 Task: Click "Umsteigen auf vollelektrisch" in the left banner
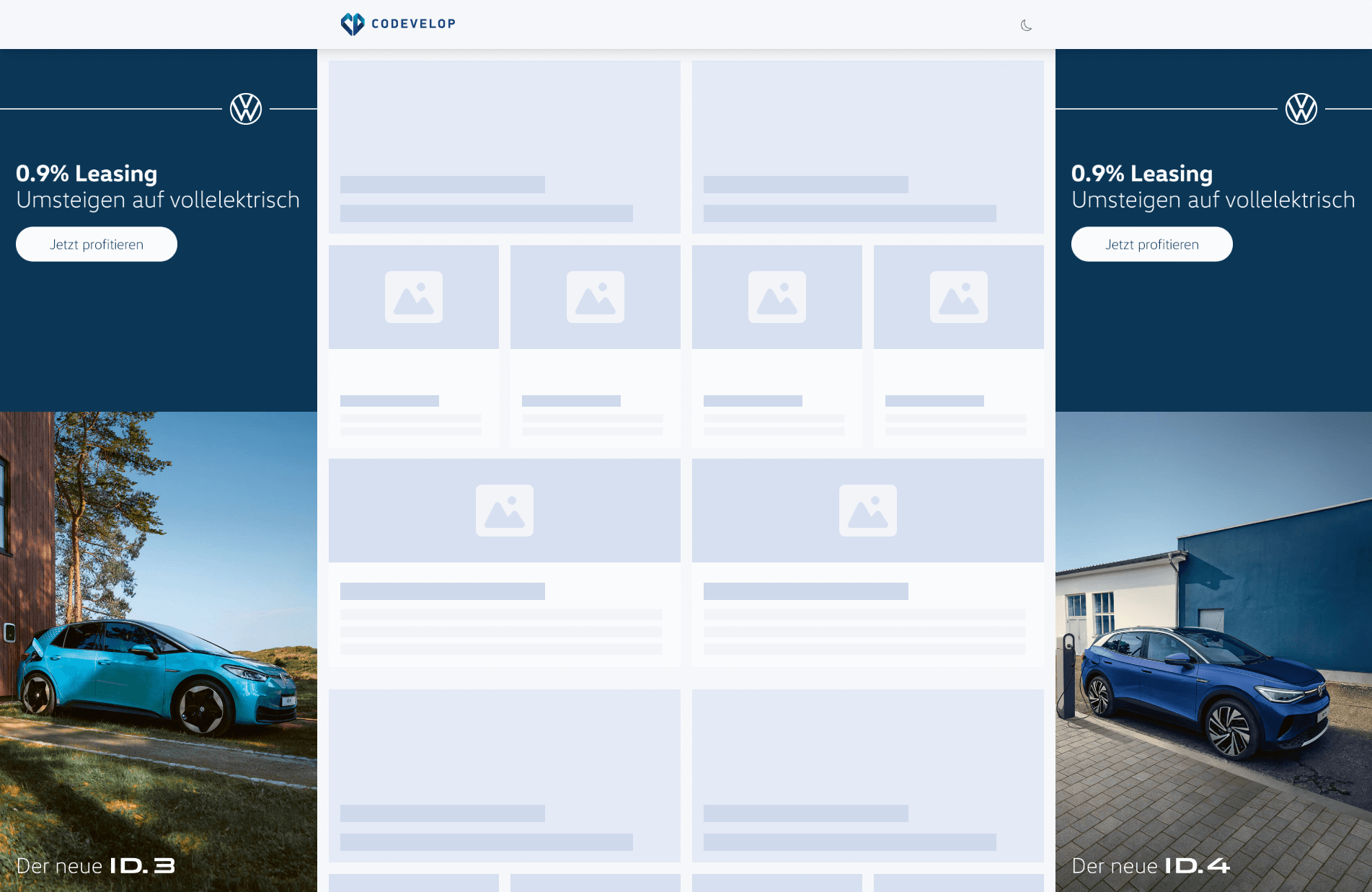(158, 200)
